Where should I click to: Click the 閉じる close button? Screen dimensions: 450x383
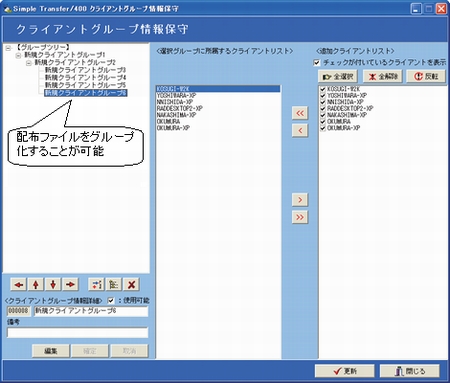410,371
